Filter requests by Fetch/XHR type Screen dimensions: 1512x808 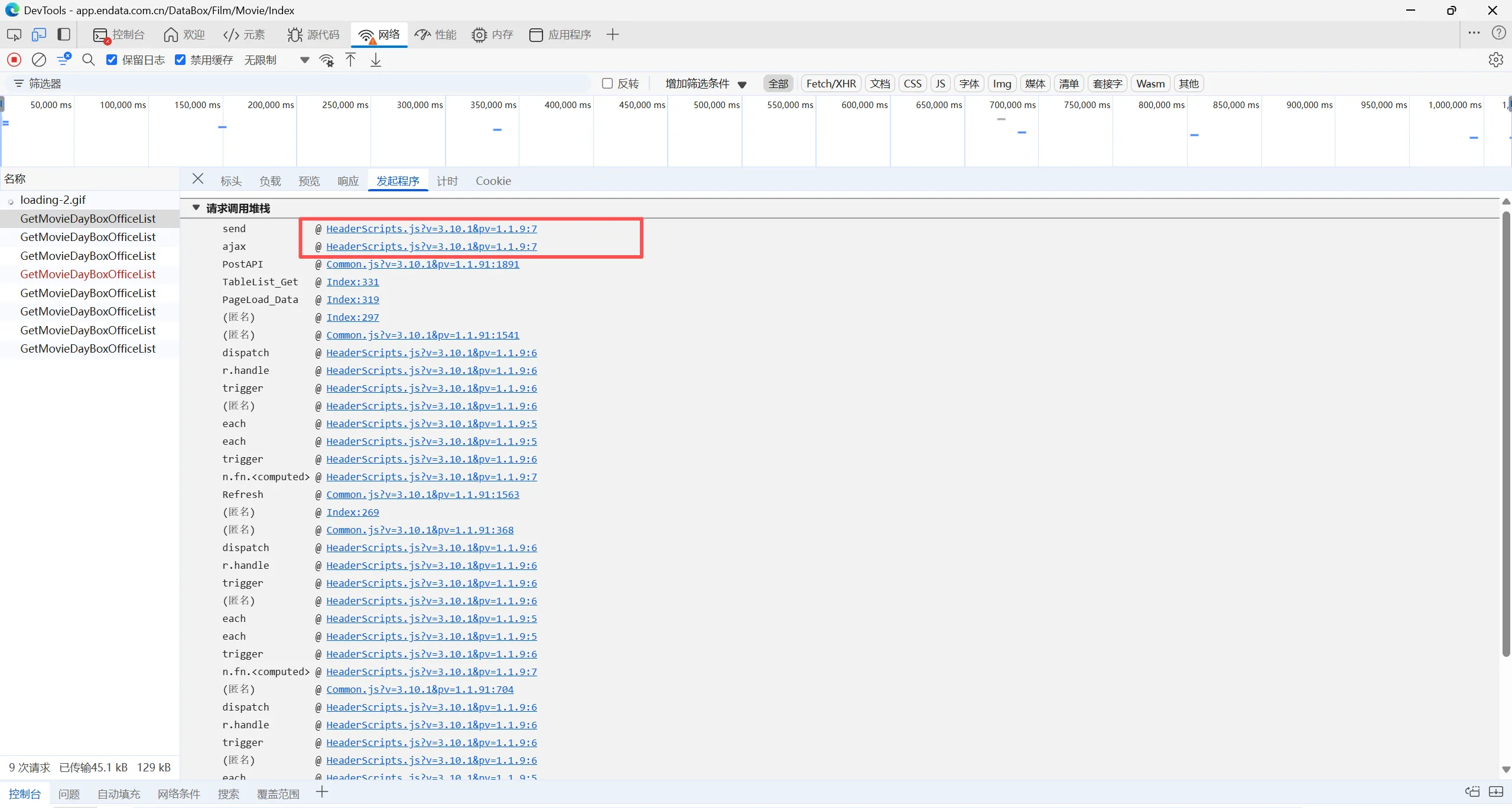point(831,83)
